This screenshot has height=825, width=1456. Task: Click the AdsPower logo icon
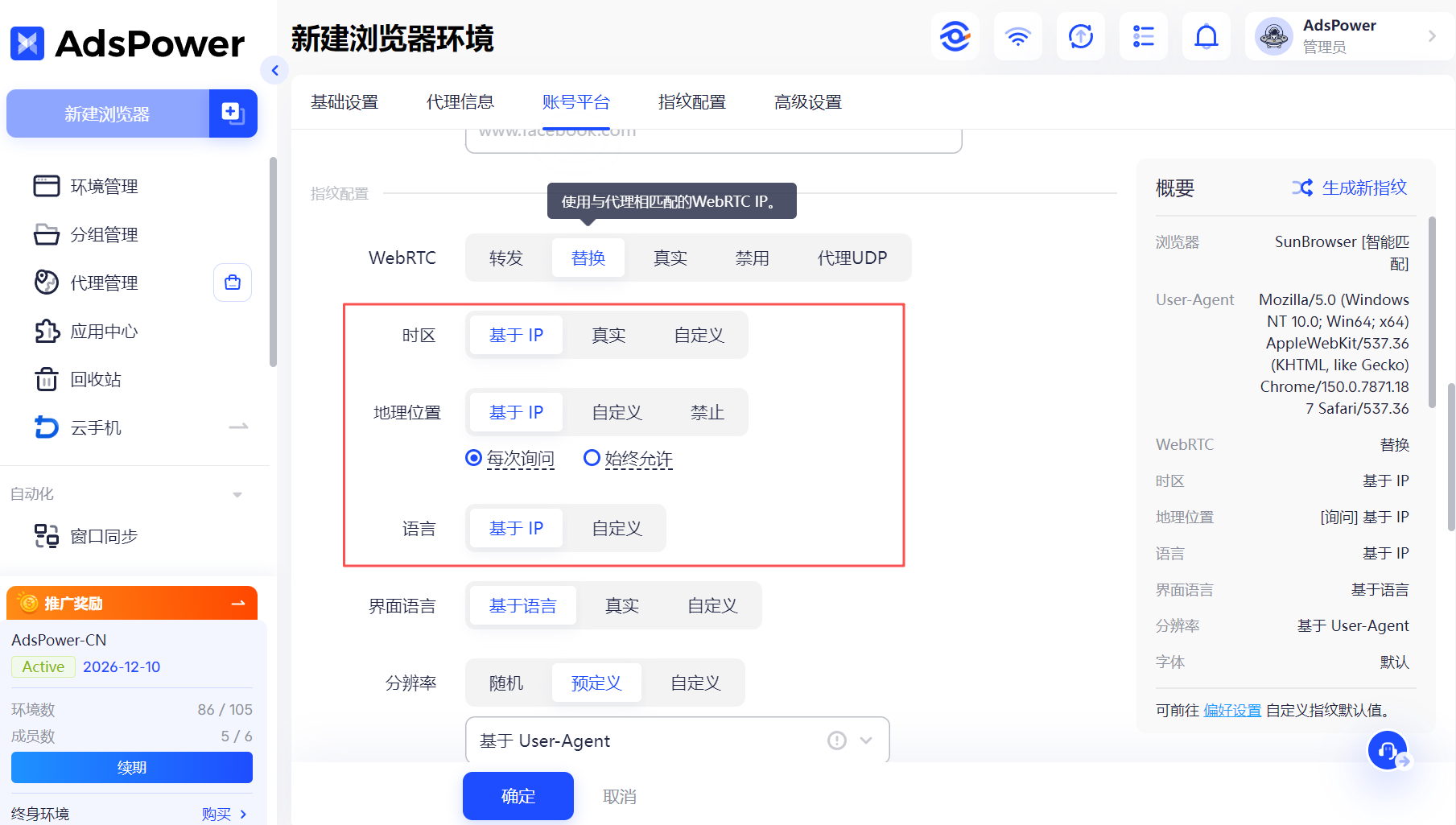[27, 43]
